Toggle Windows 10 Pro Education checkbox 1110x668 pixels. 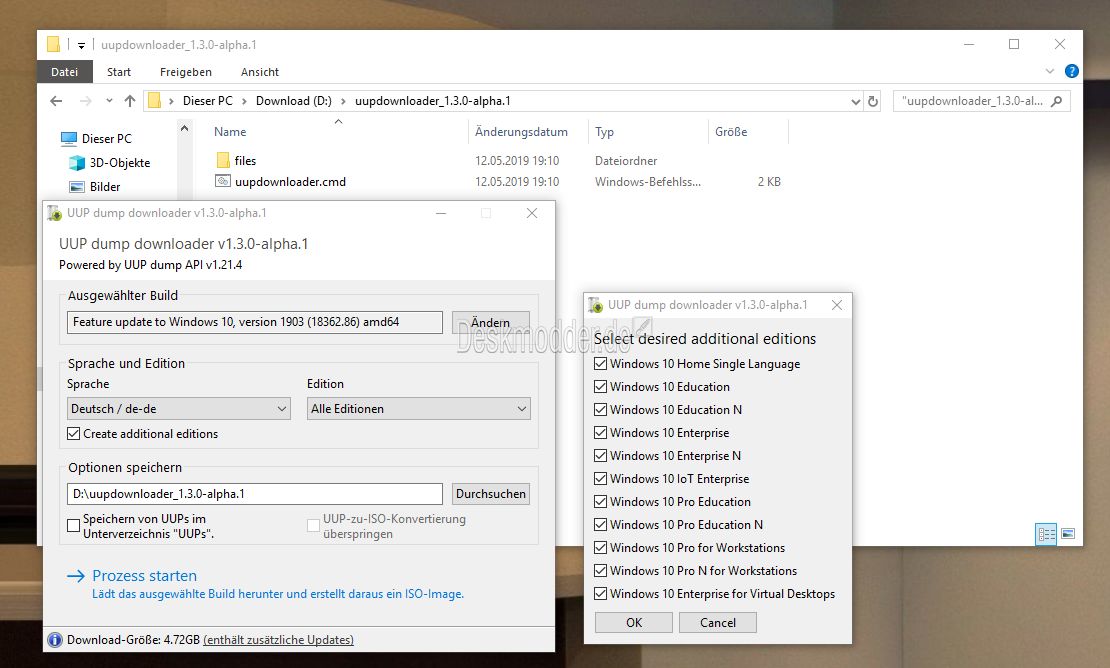point(600,502)
